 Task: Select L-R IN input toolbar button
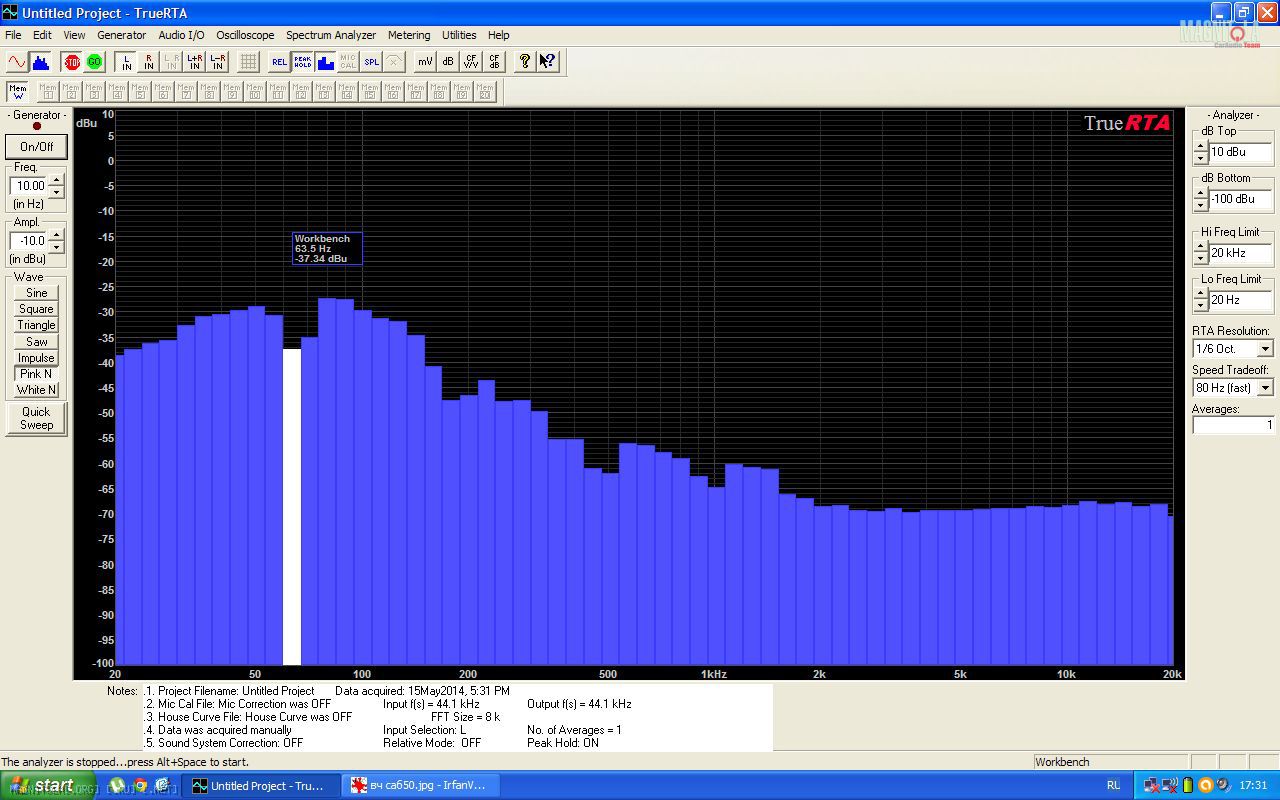pos(218,62)
